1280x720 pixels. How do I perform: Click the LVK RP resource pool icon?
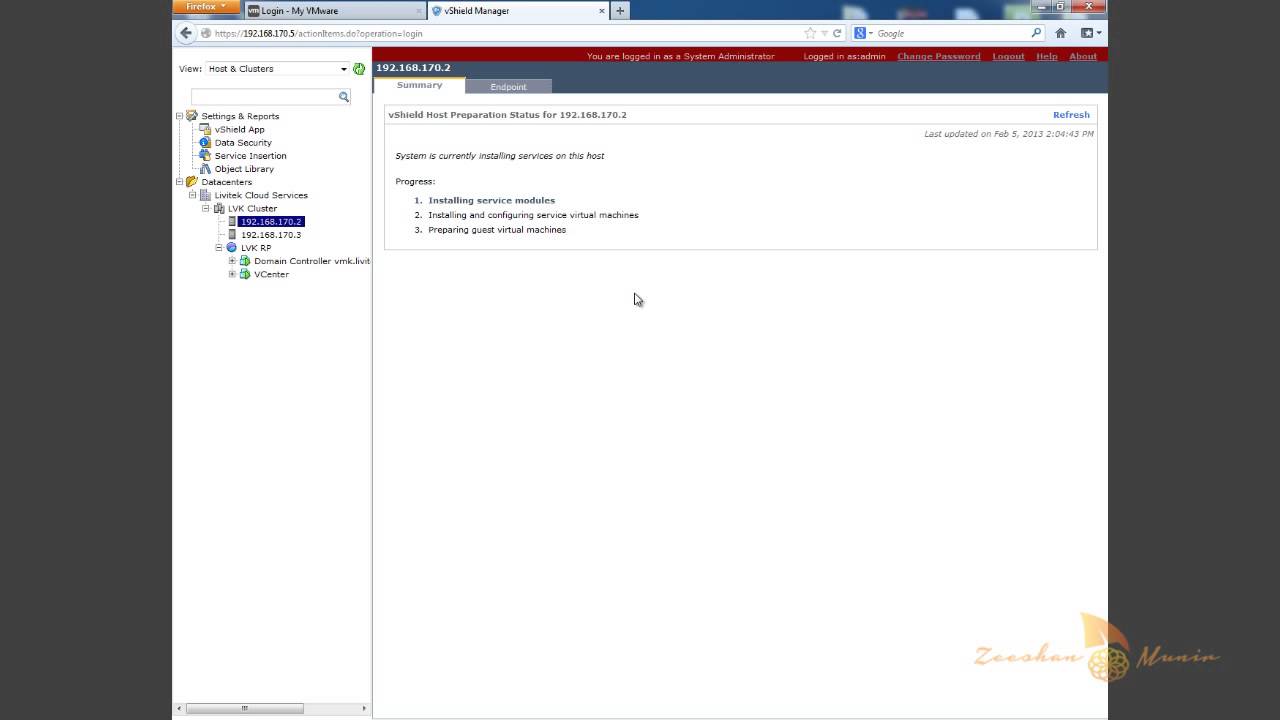coord(232,248)
